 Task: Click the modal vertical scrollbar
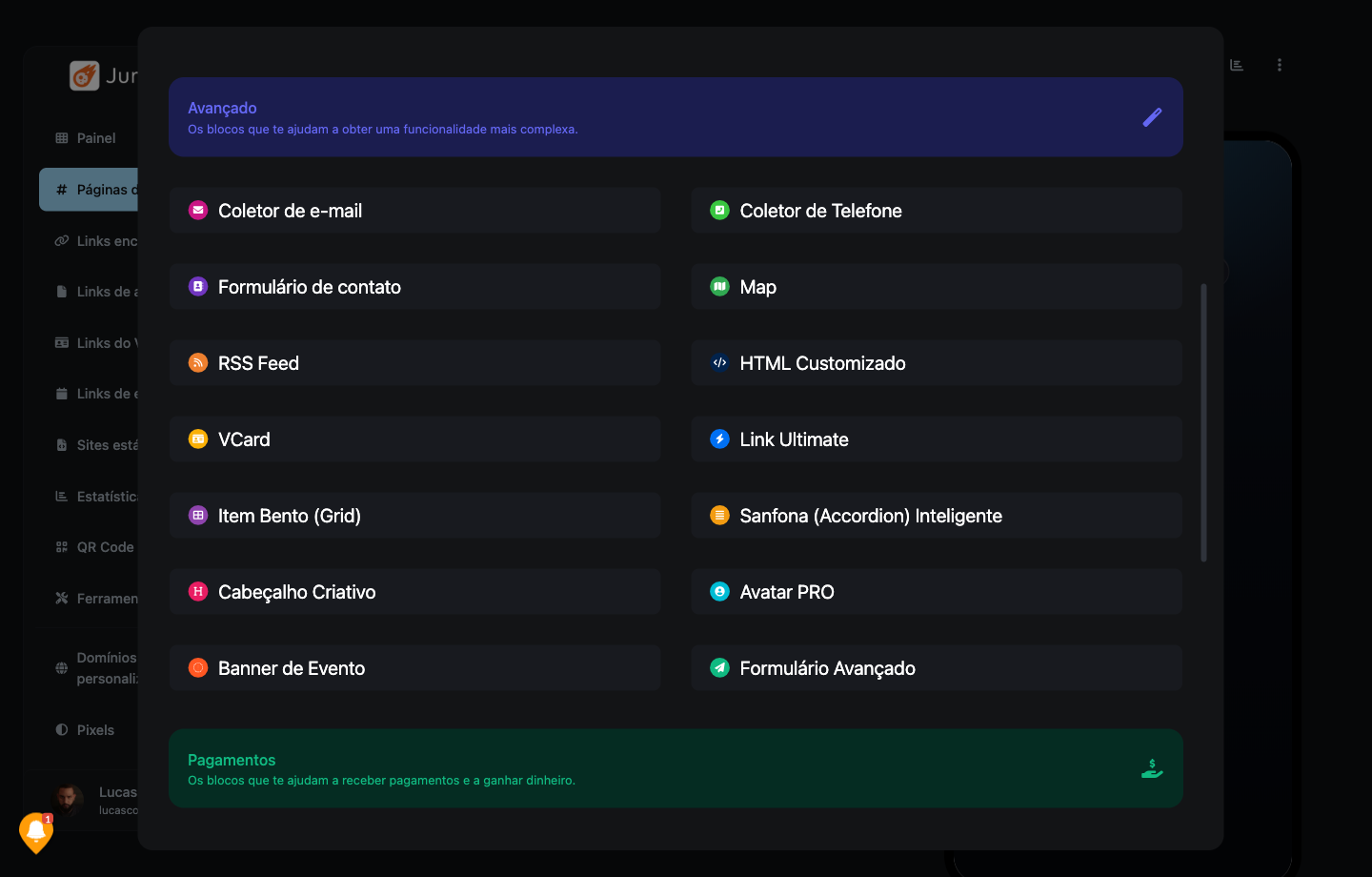click(x=1203, y=422)
